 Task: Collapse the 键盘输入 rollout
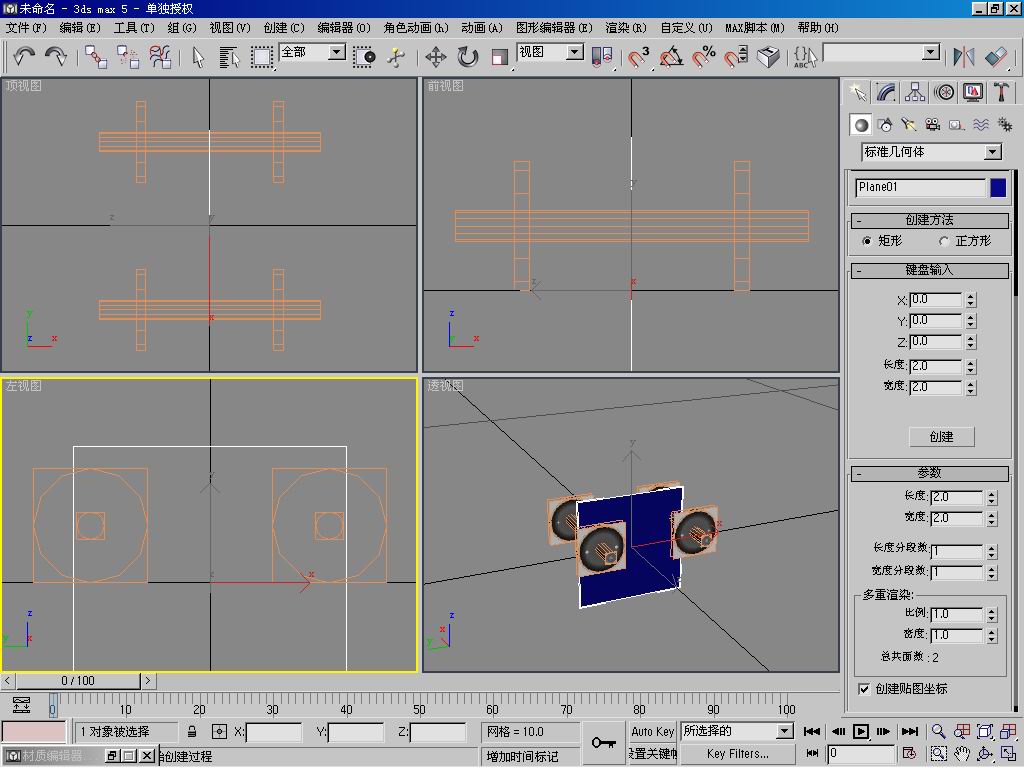929,270
